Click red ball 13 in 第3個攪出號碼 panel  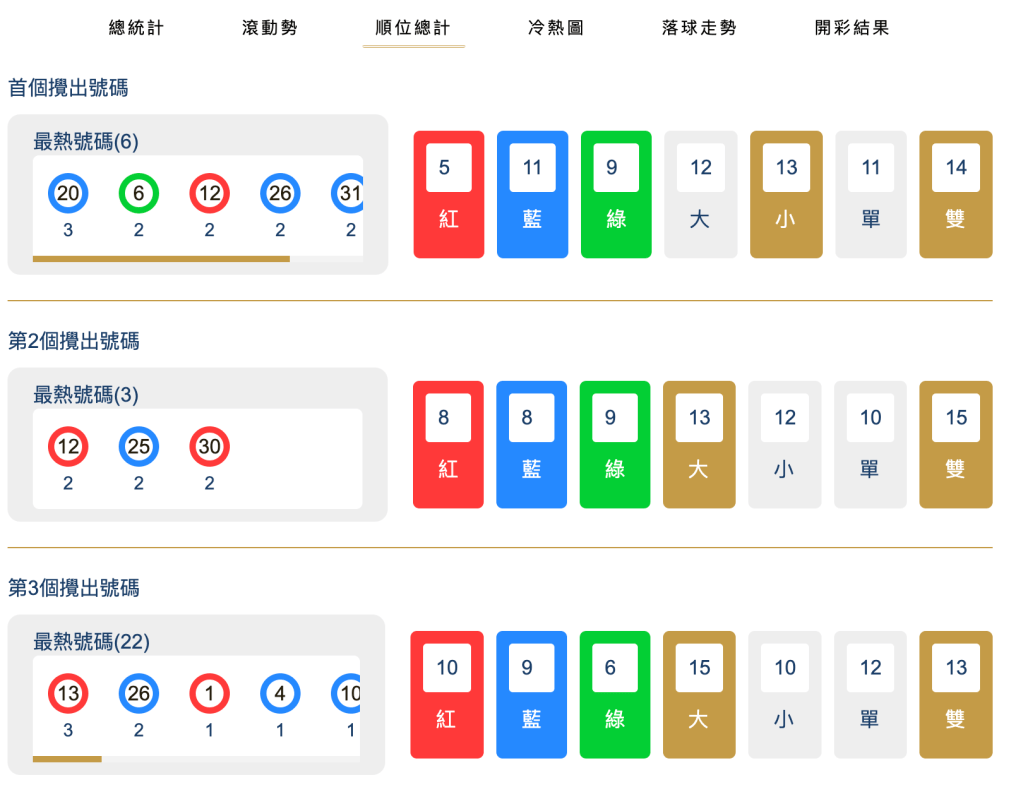point(67,693)
